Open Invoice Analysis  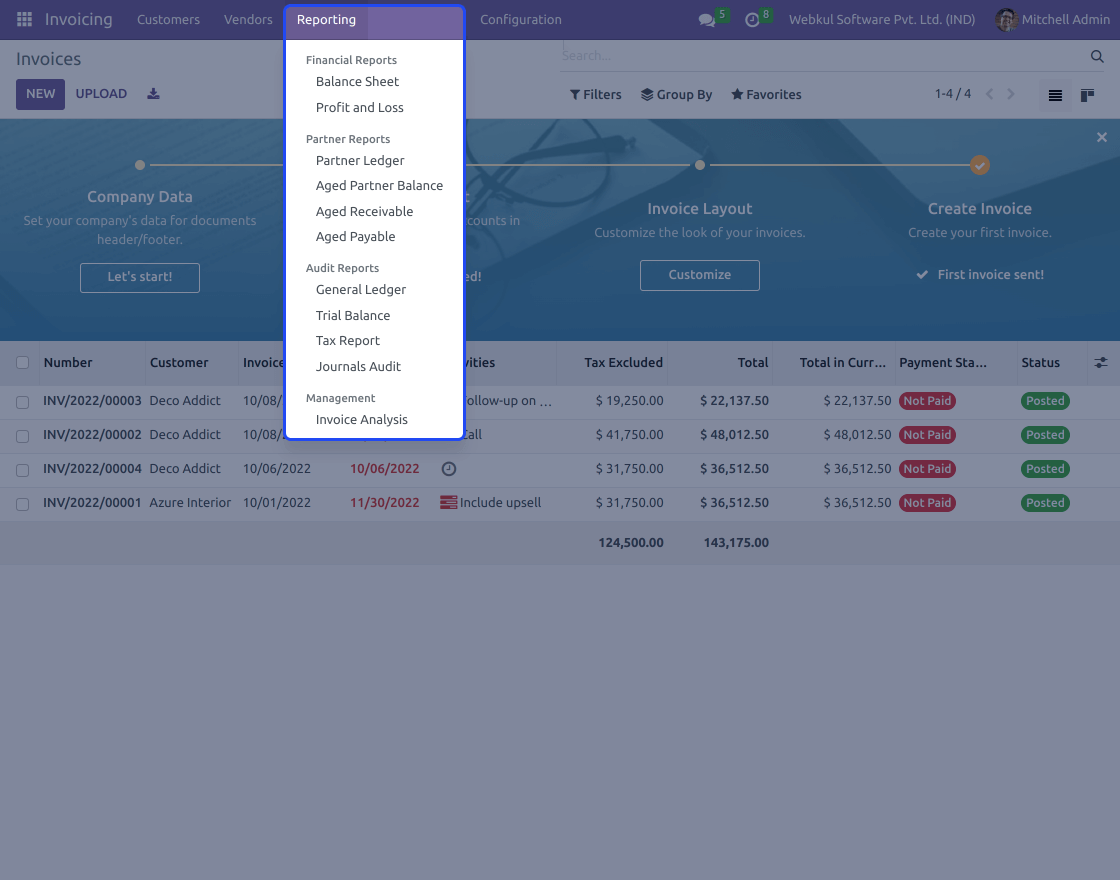(361, 419)
